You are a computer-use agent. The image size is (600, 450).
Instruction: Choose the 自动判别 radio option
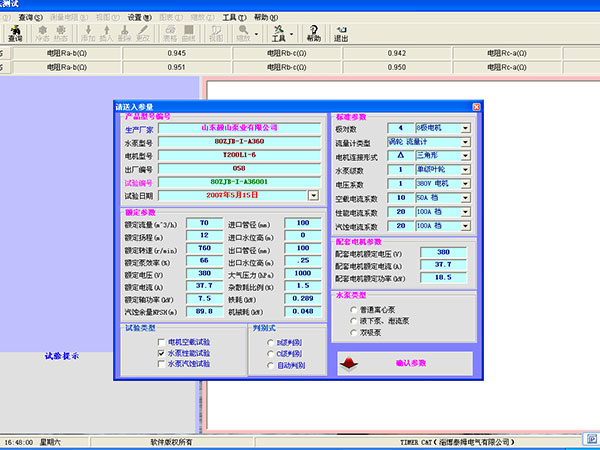tap(270, 366)
